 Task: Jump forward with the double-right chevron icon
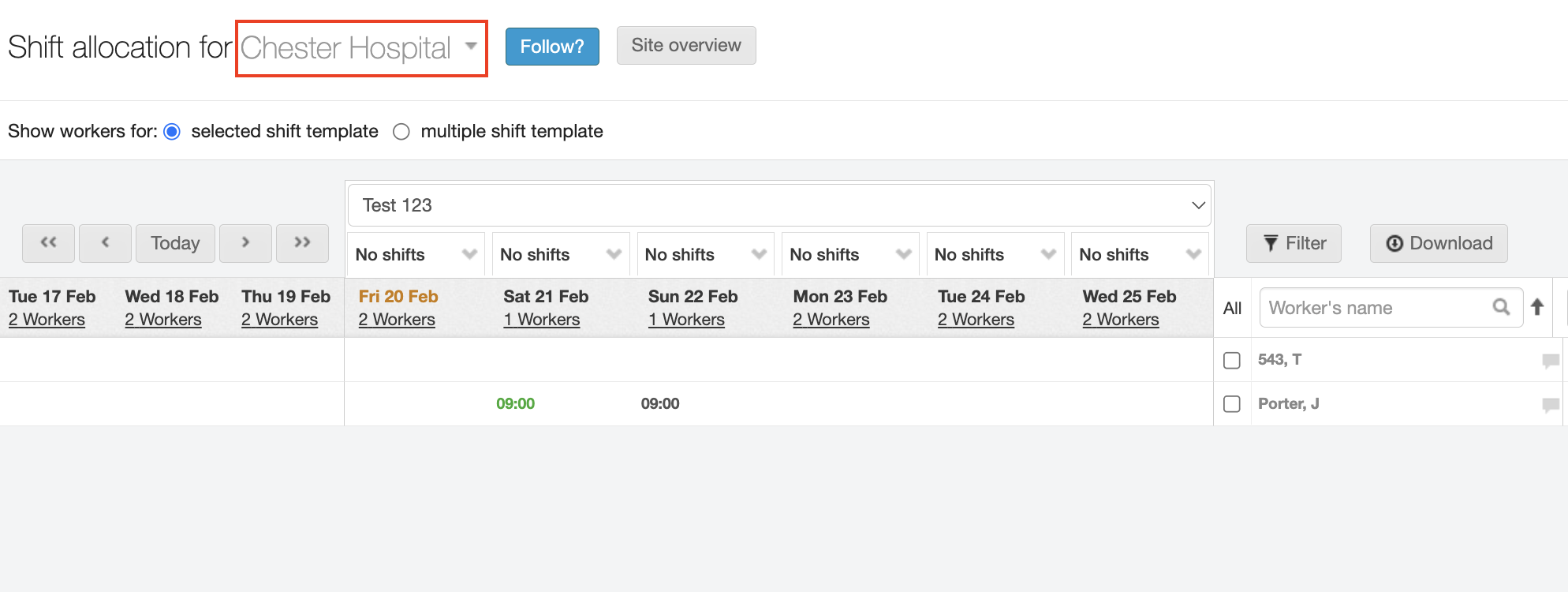point(302,243)
